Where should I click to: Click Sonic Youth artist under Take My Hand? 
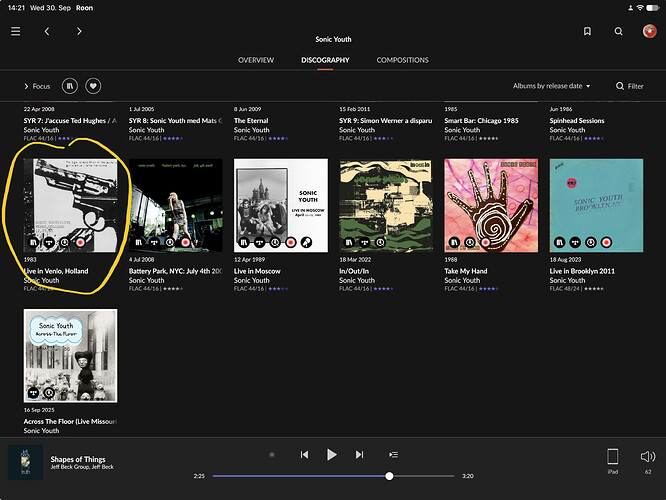pyautogui.click(x=462, y=280)
